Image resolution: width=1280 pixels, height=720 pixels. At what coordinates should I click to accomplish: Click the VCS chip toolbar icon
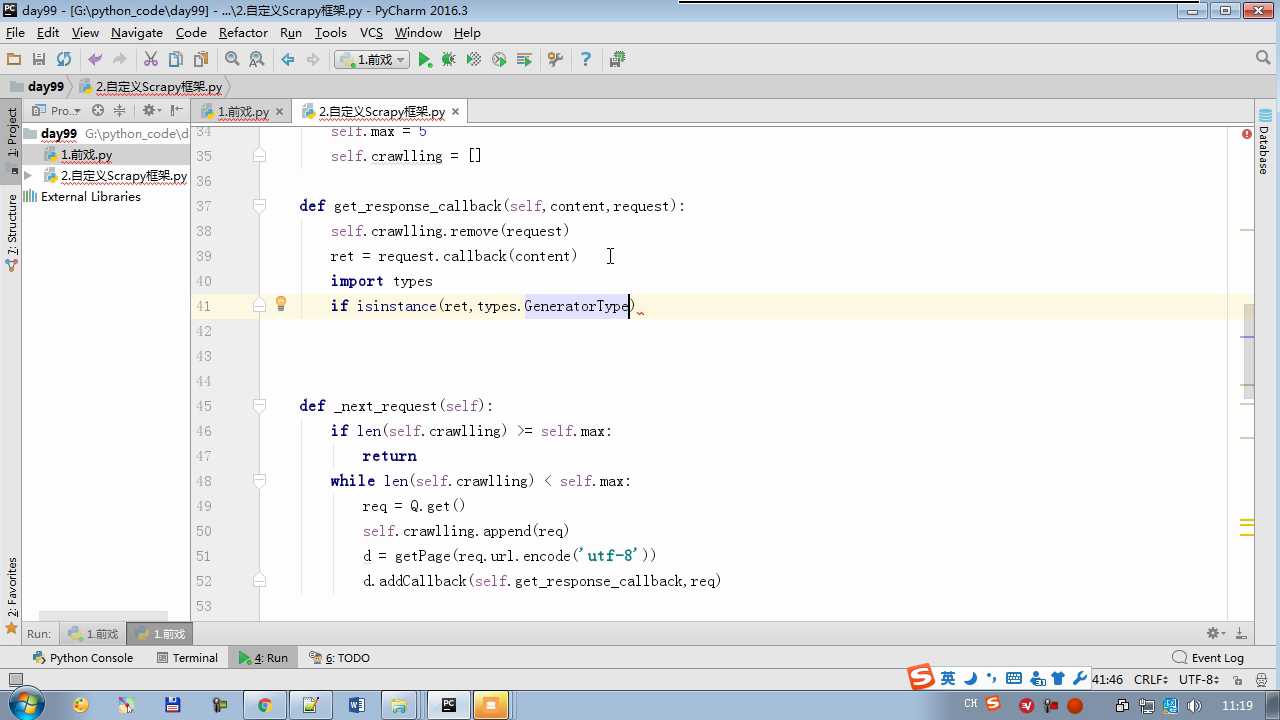click(617, 60)
